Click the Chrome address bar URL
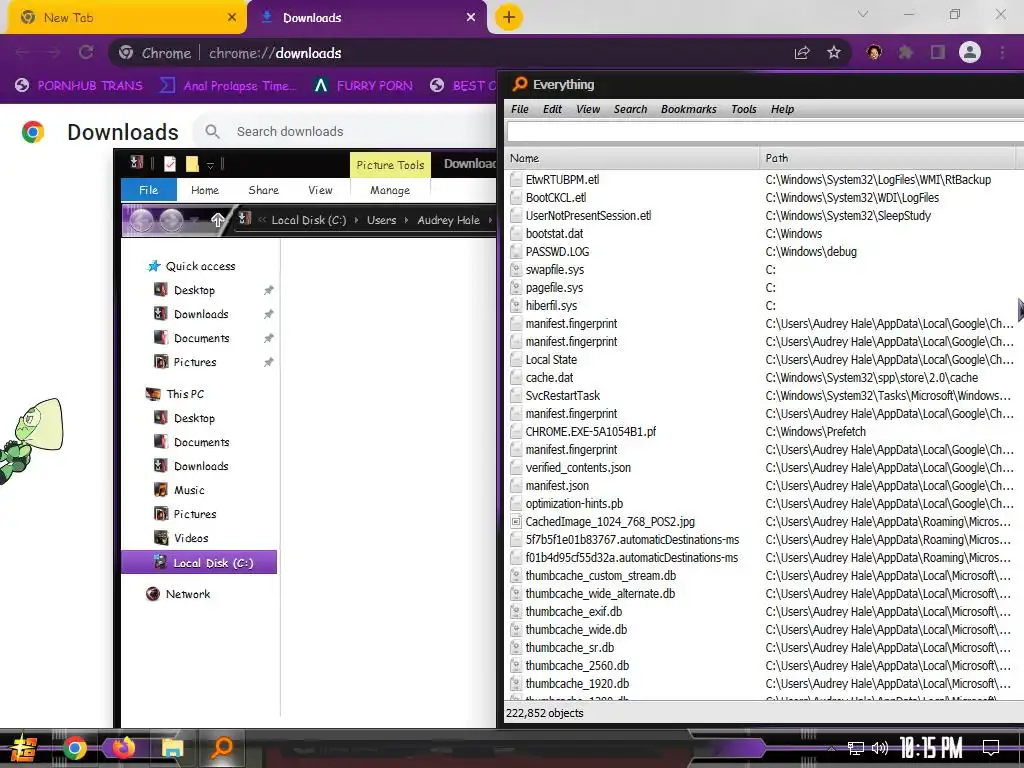Image resolution: width=1024 pixels, height=768 pixels. click(x=275, y=53)
